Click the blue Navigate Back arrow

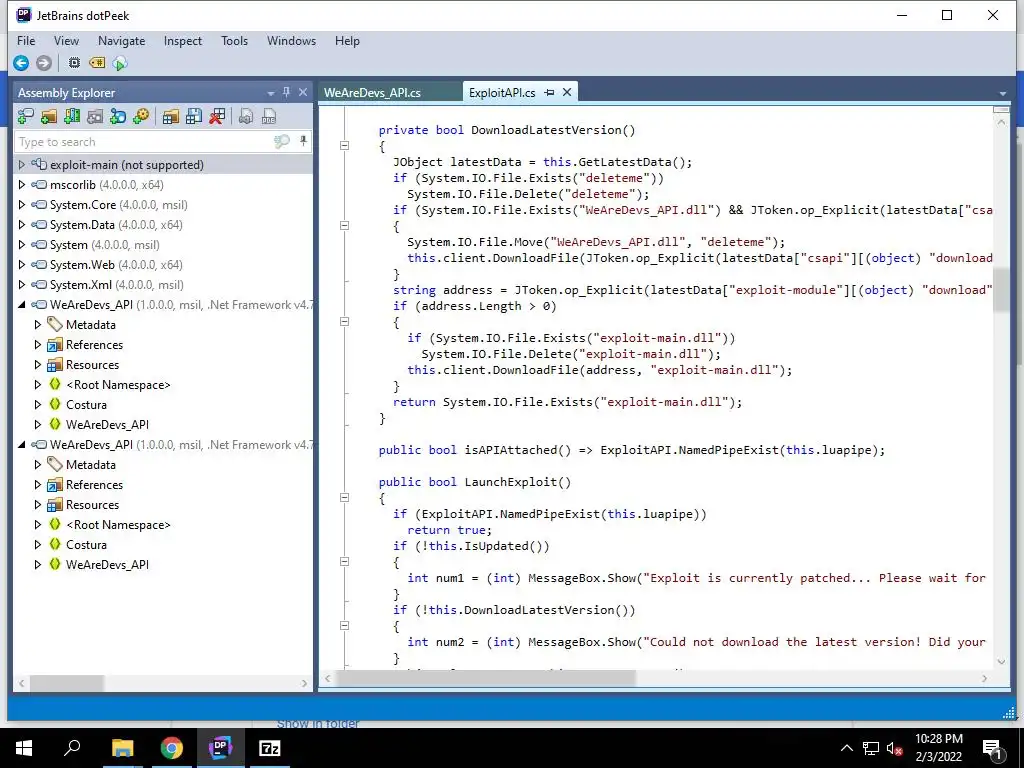coord(21,63)
